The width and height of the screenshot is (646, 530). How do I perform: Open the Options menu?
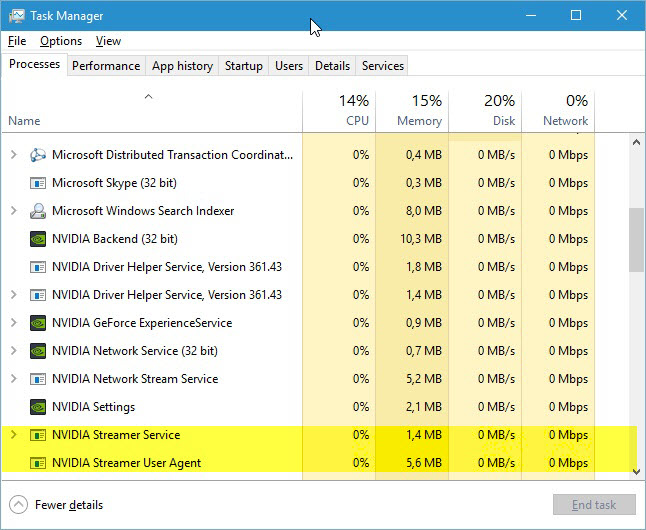coord(61,41)
